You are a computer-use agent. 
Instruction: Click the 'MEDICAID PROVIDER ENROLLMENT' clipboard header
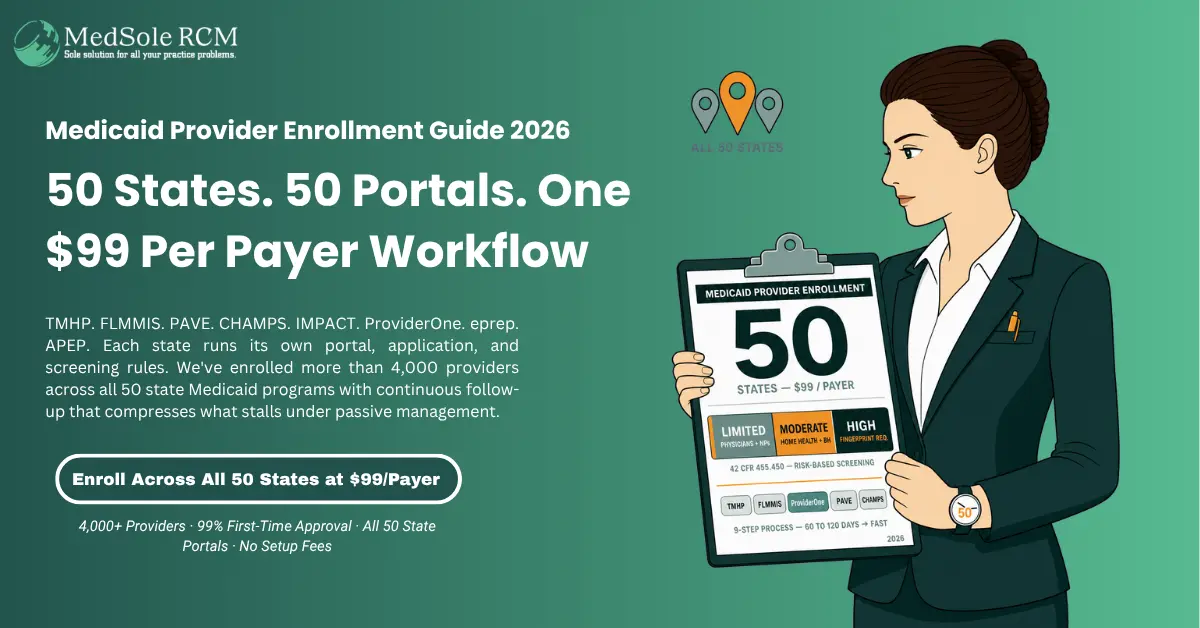point(783,291)
